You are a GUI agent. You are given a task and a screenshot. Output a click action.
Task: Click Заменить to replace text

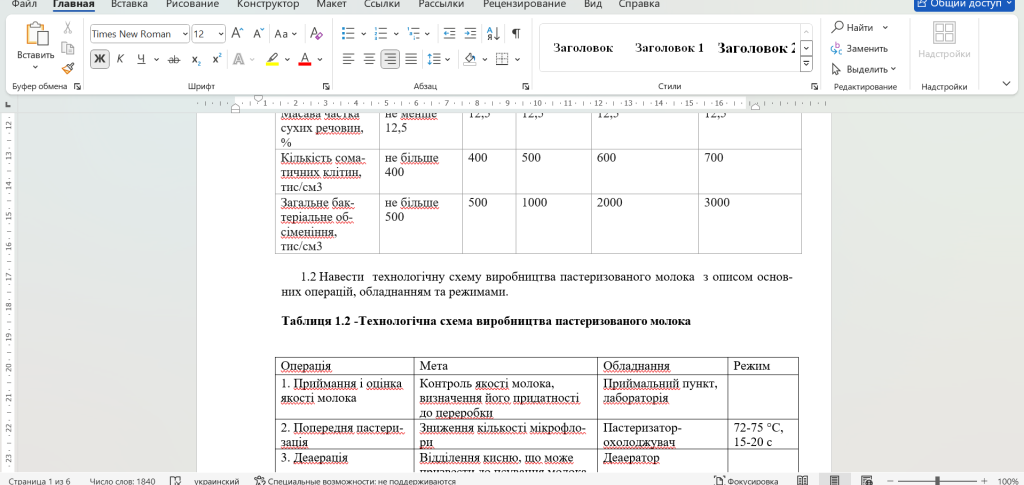pyautogui.click(x=859, y=48)
